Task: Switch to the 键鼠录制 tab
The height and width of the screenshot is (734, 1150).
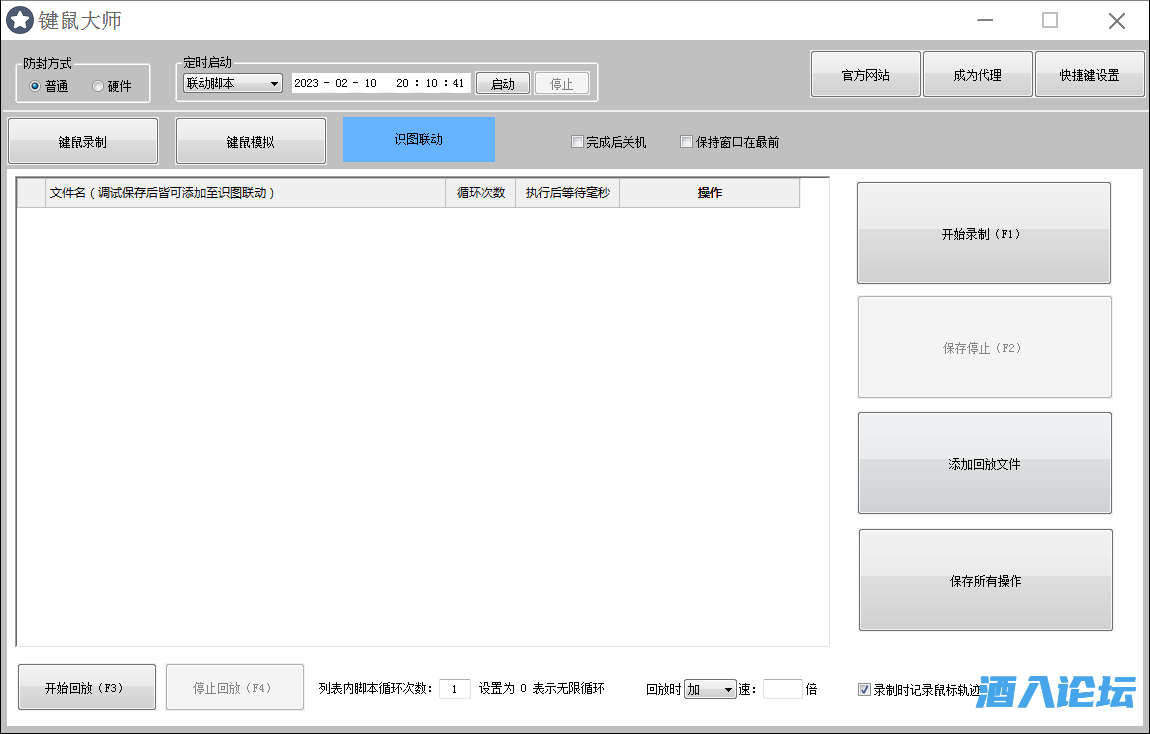Action: [83, 141]
